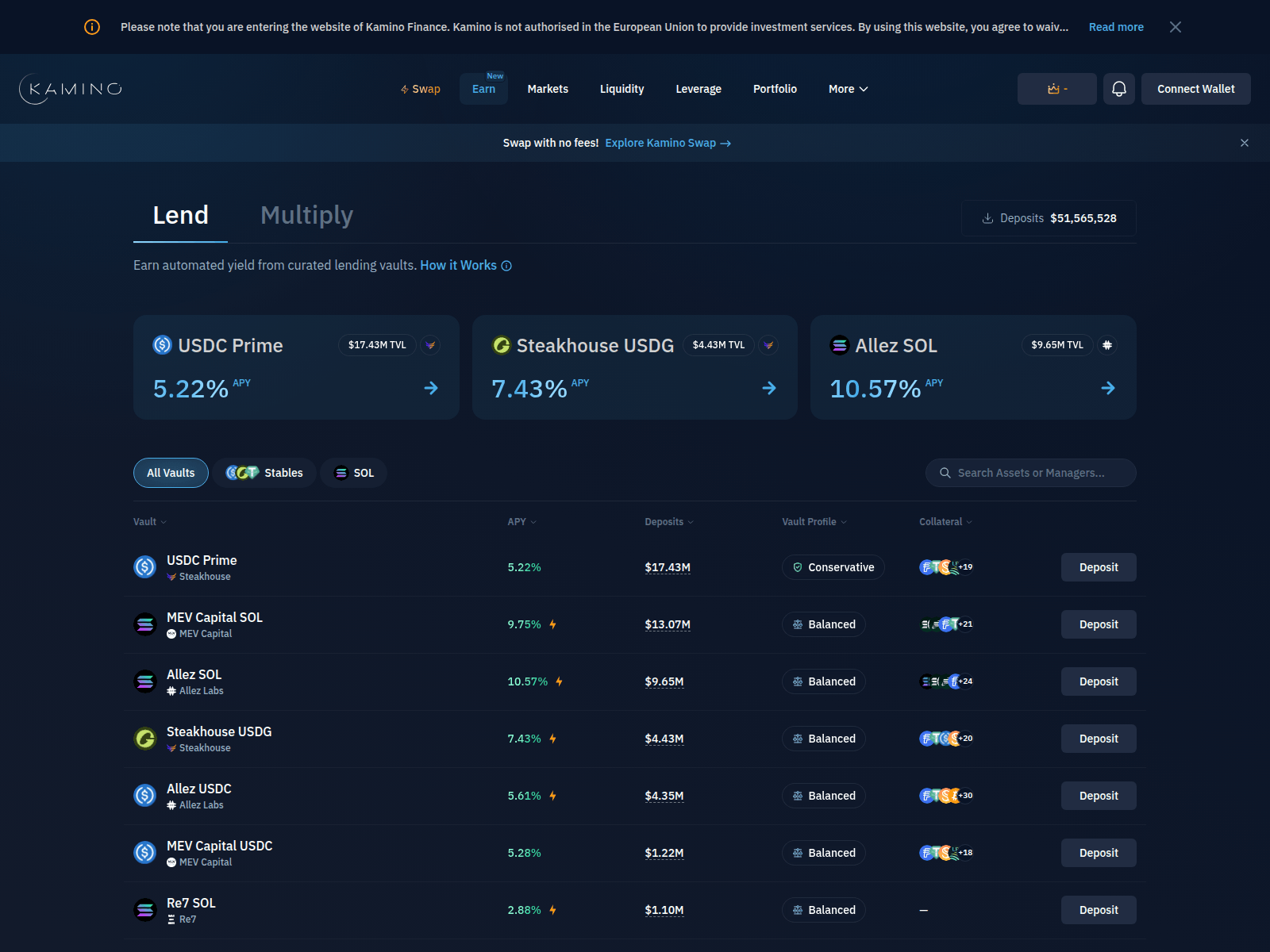Go to Markets page

[548, 89]
